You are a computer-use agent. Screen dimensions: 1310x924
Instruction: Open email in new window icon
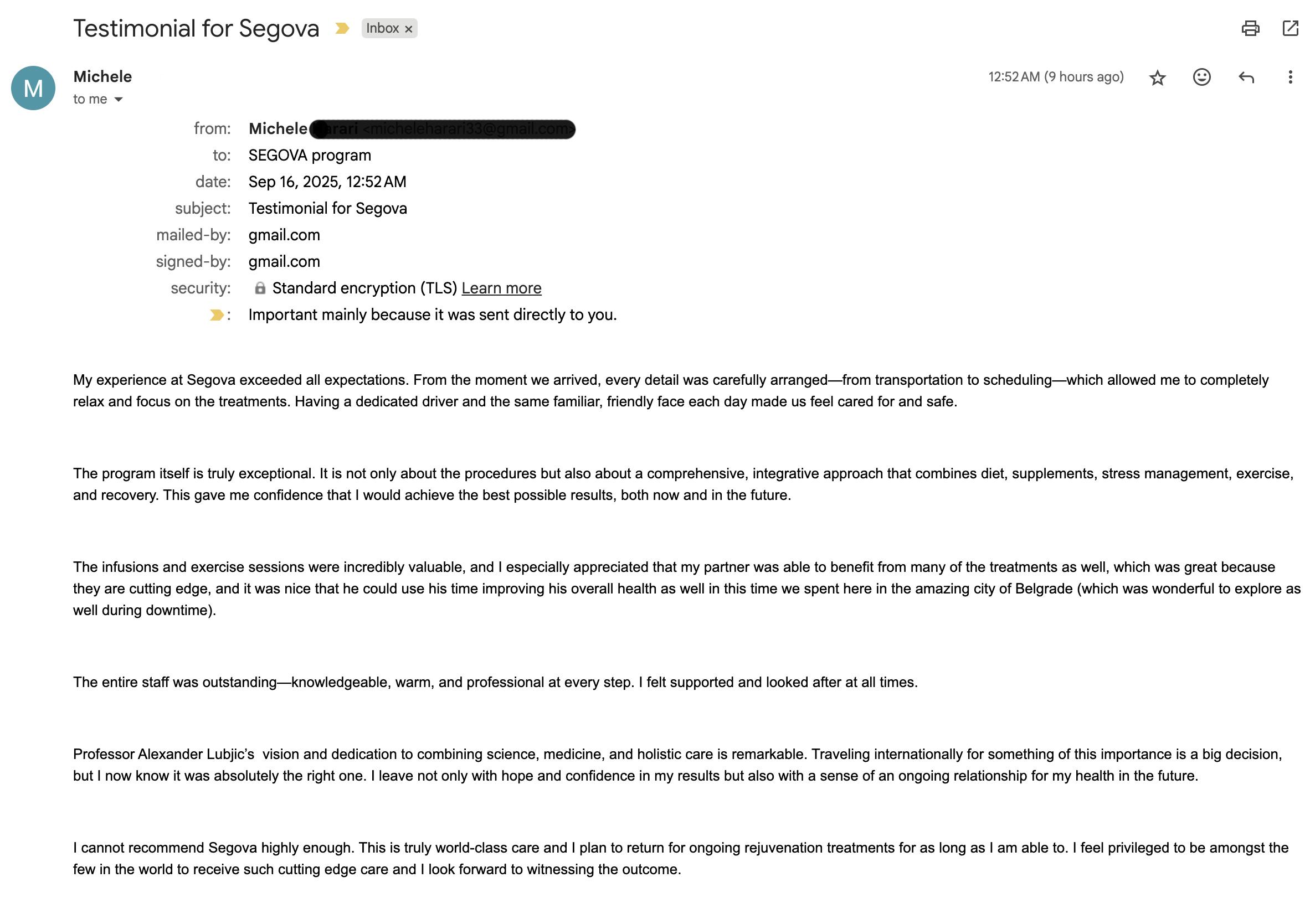click(1290, 29)
